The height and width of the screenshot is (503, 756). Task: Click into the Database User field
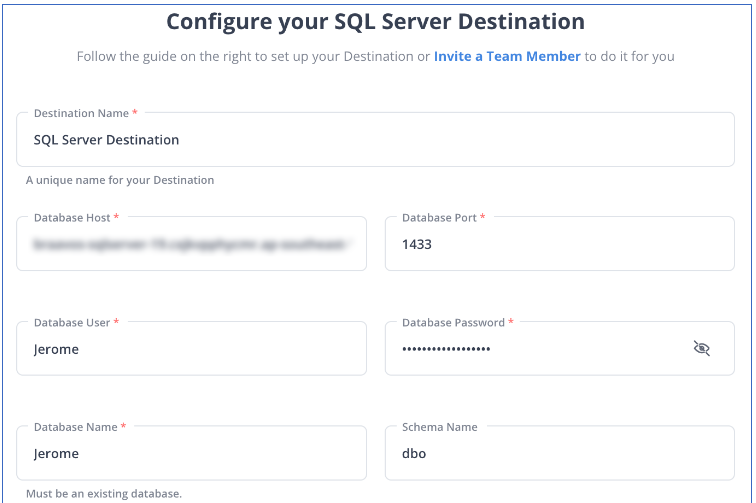pos(191,348)
